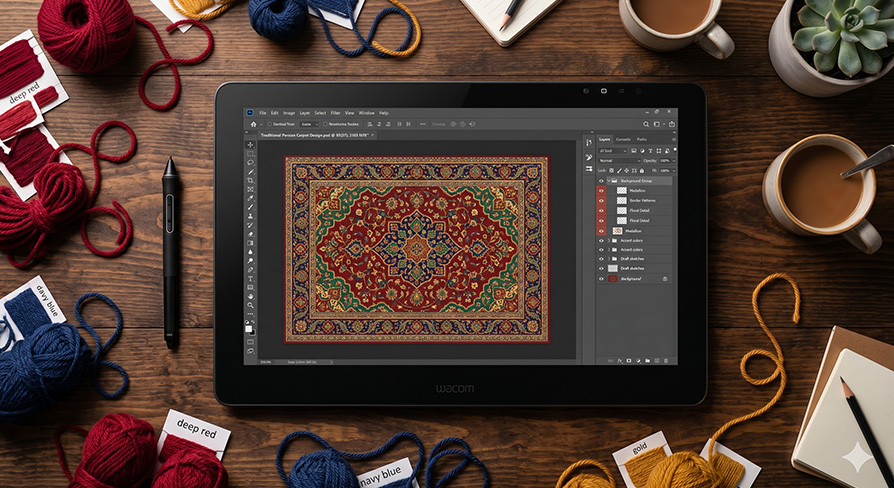Hide the upper Accent colors group

[x=602, y=241]
